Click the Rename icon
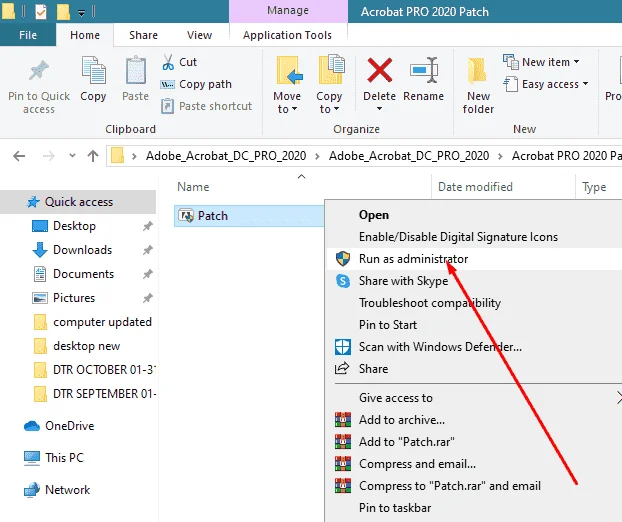The height and width of the screenshot is (522, 622). click(x=424, y=70)
